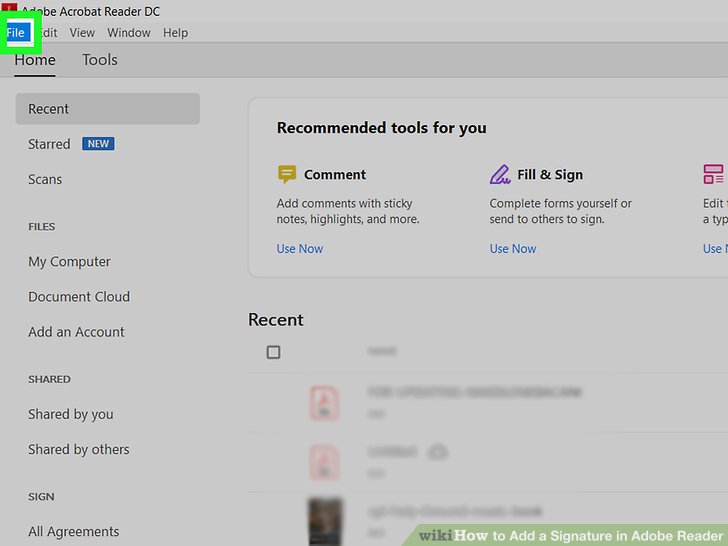Screen dimensions: 728x546
Task: Use Now link under Comment
Action: pos(300,249)
